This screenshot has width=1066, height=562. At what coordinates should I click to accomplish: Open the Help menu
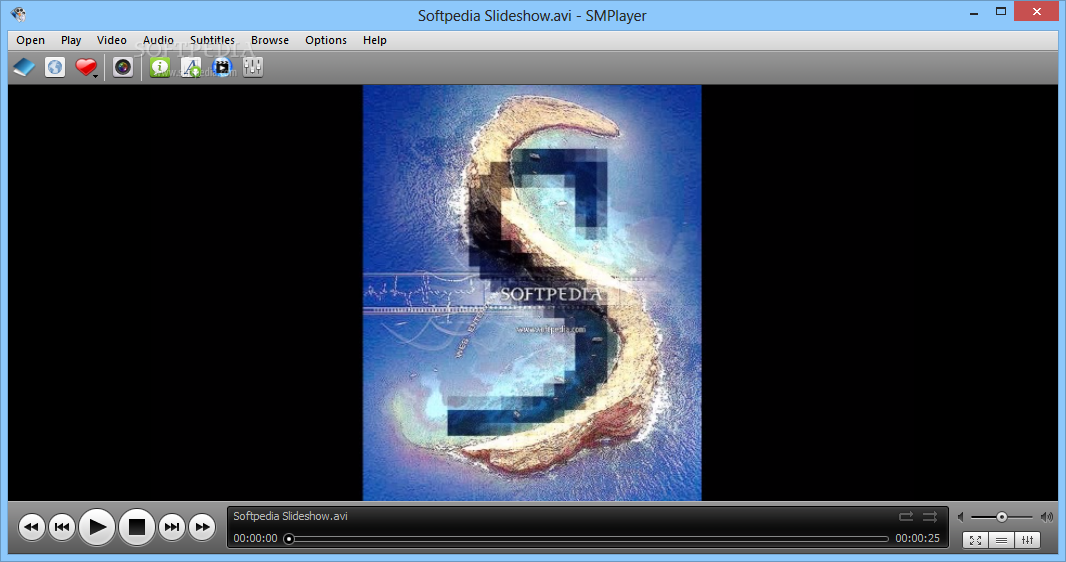pos(375,40)
